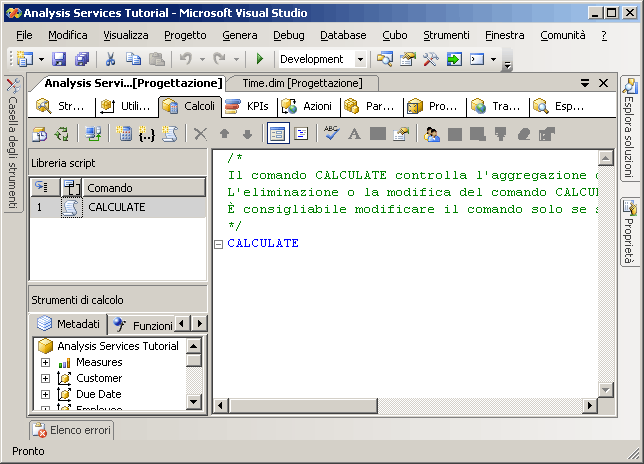This screenshot has width=644, height=464.
Task: Click the Move Up arrow icon
Action: 224,134
